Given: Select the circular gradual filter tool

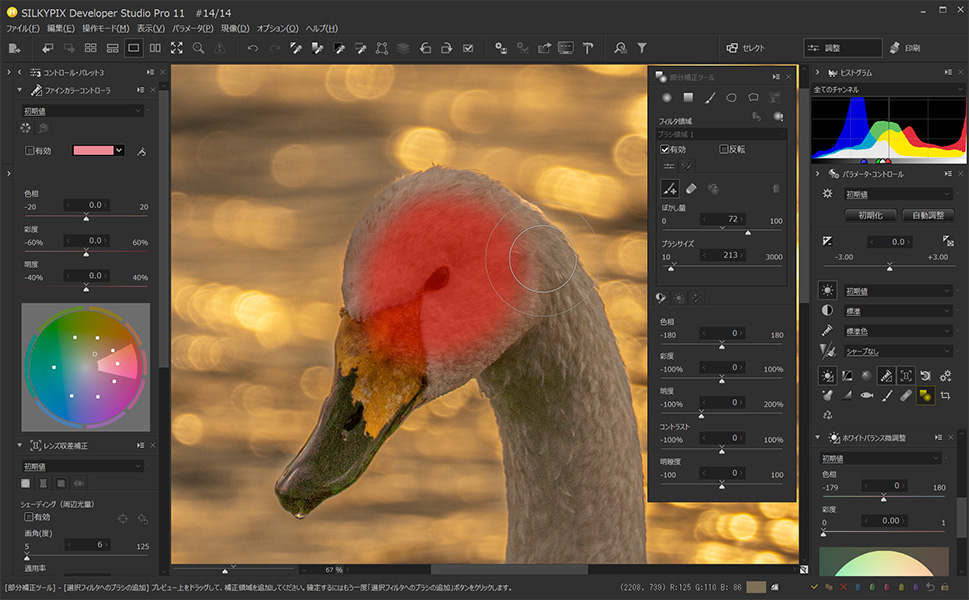Looking at the screenshot, I should click(x=667, y=98).
